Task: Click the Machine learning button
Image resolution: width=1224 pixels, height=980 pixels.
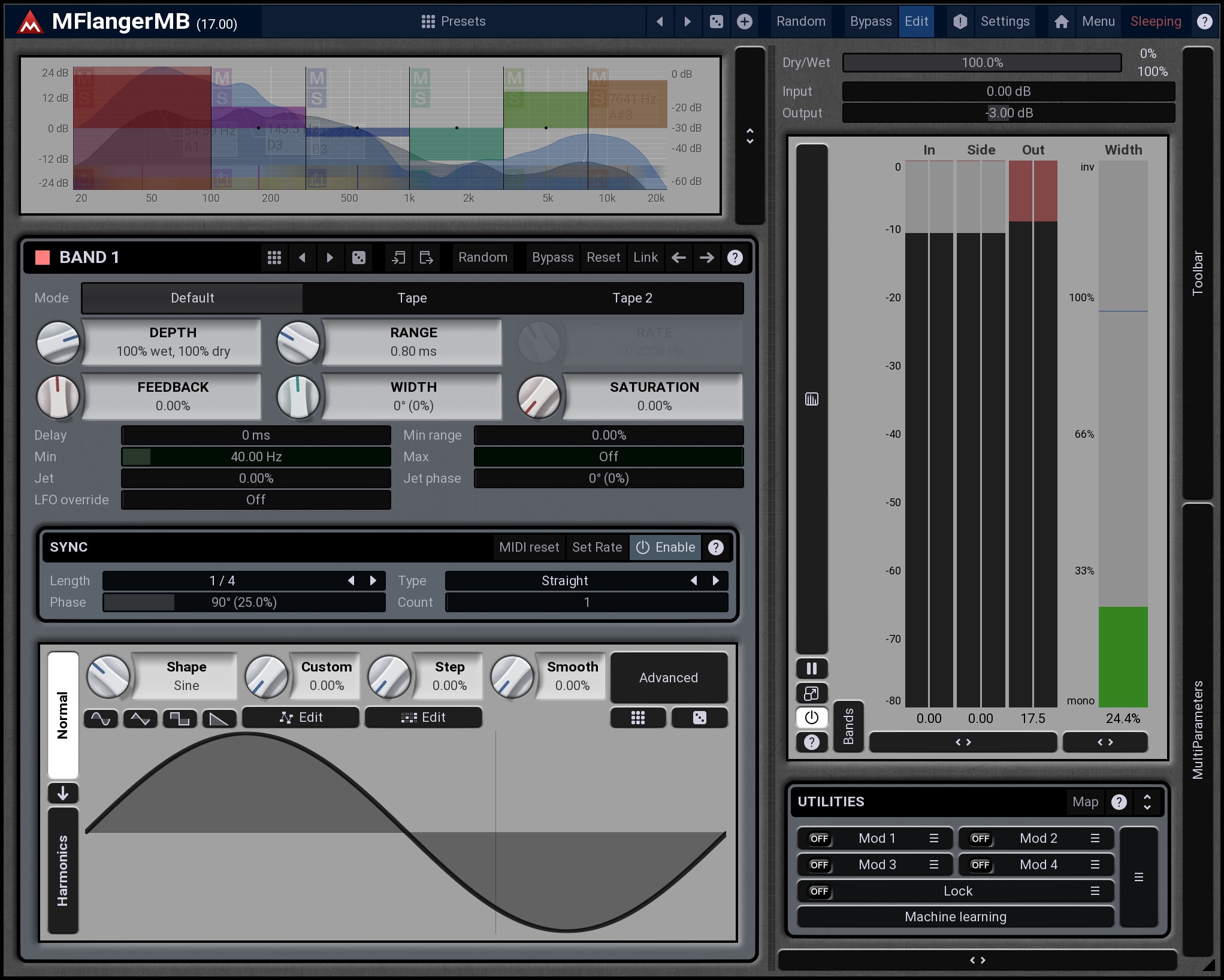Action: click(955, 917)
